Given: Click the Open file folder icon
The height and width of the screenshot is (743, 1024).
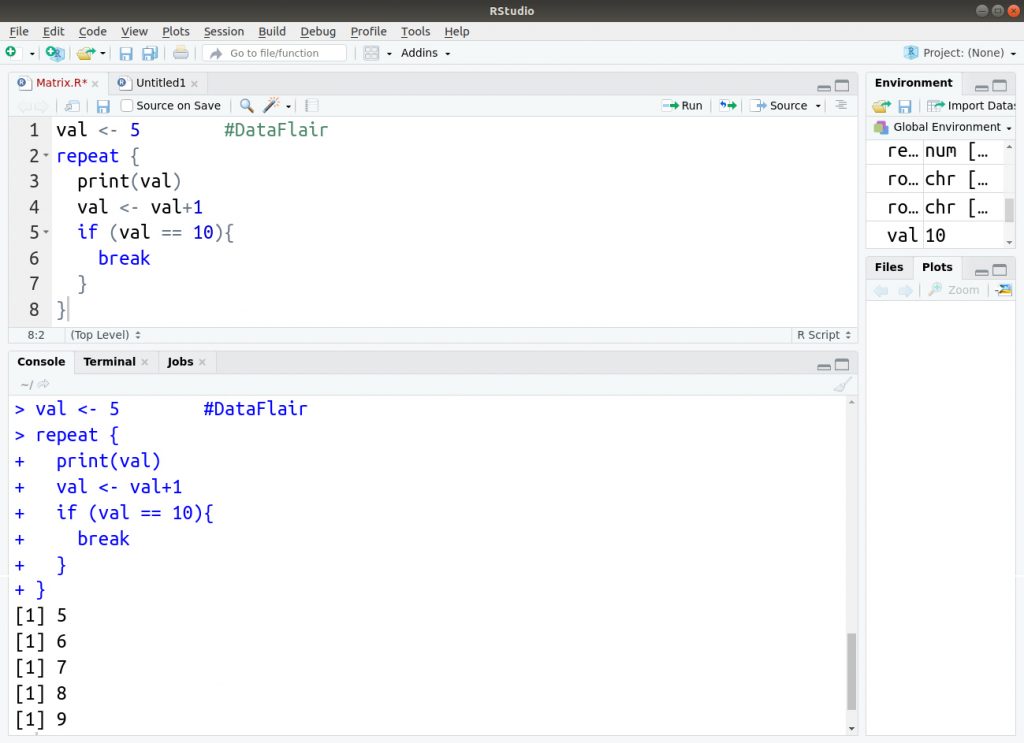Looking at the screenshot, I should click(x=85, y=53).
